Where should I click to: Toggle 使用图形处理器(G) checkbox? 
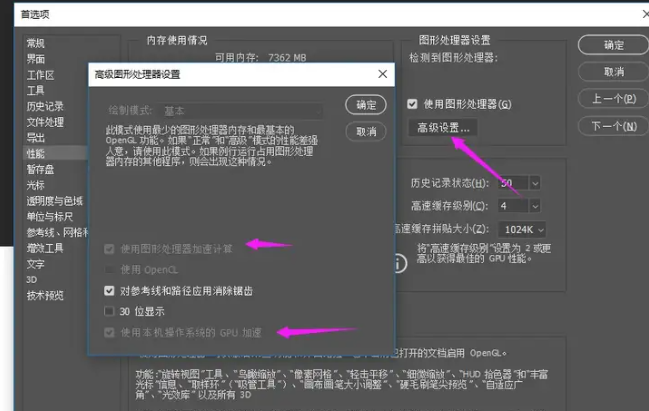tap(411, 104)
